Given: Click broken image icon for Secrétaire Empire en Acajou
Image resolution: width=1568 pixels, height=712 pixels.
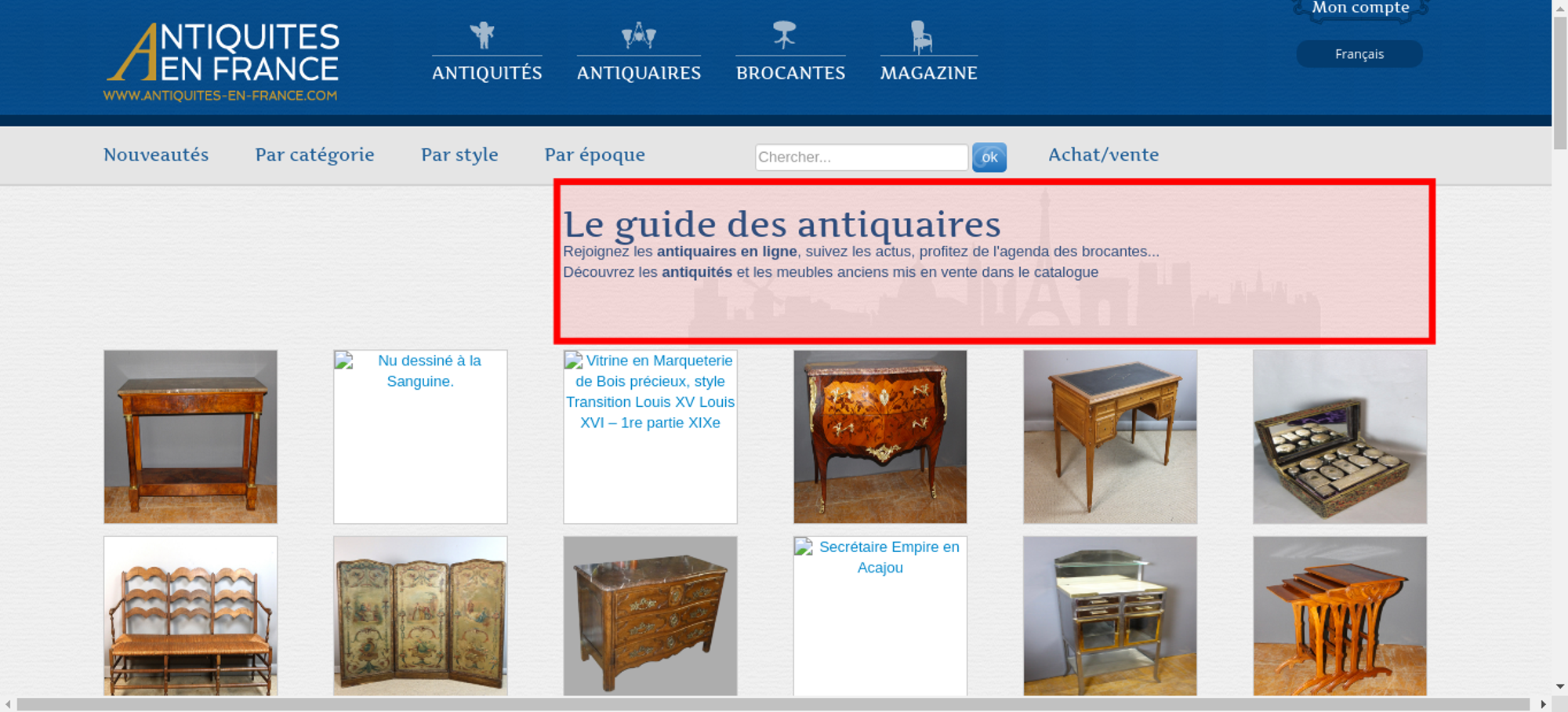Looking at the screenshot, I should (x=804, y=547).
